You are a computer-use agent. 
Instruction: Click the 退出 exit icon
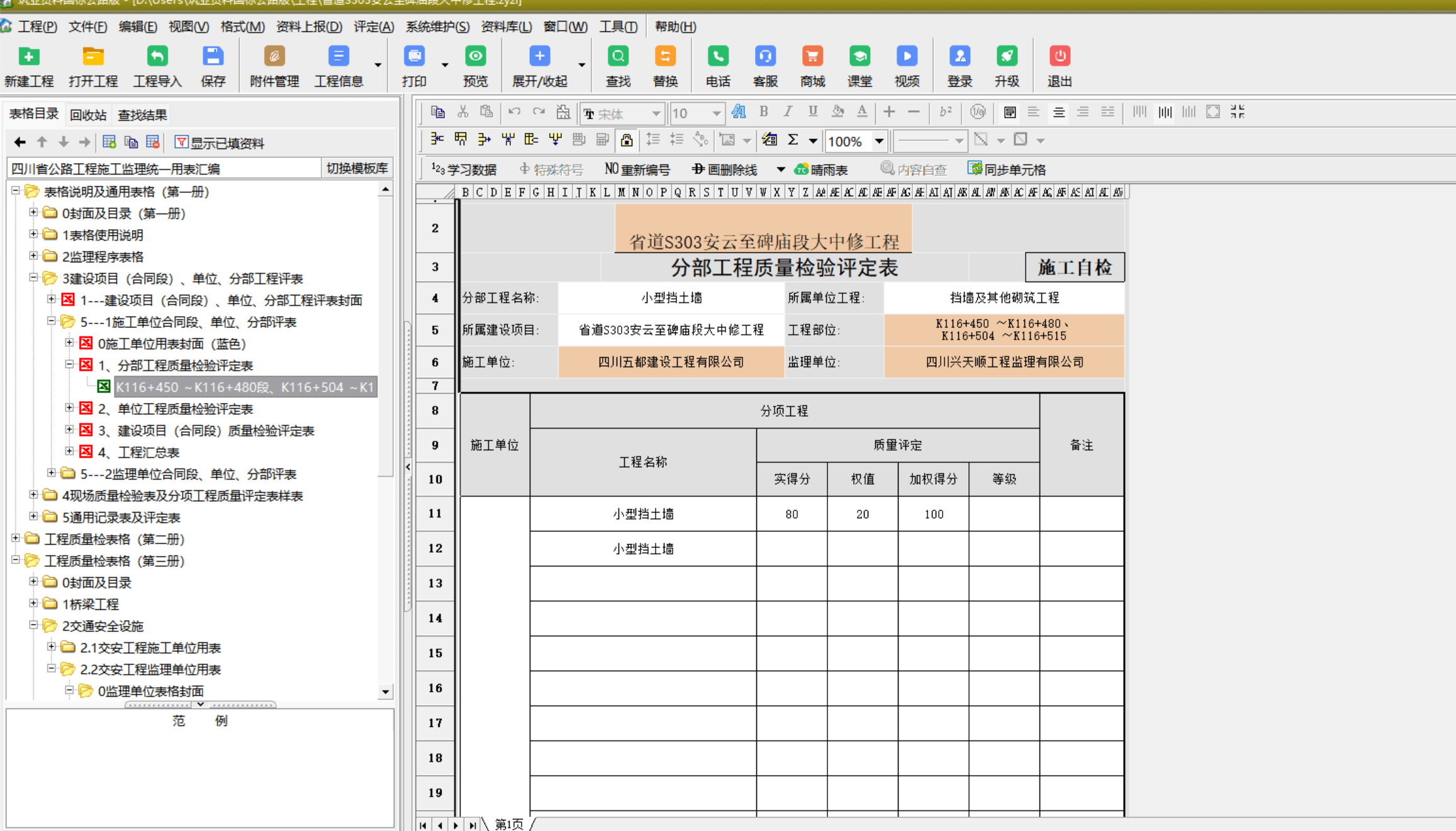[1060, 66]
